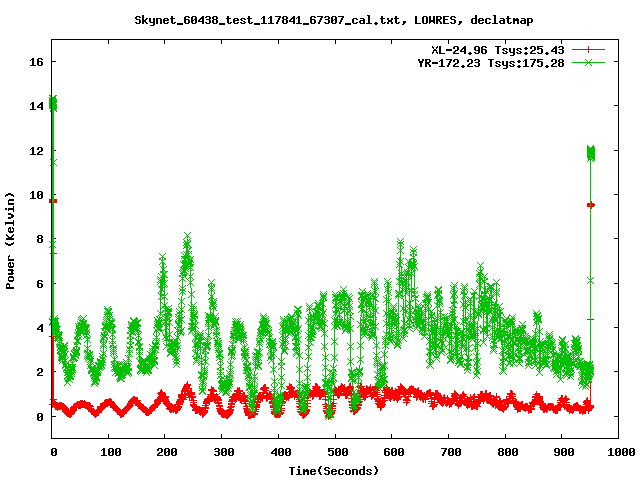This screenshot has width=640, height=480.
Task: Click the red legend line sample
Action: point(588,50)
